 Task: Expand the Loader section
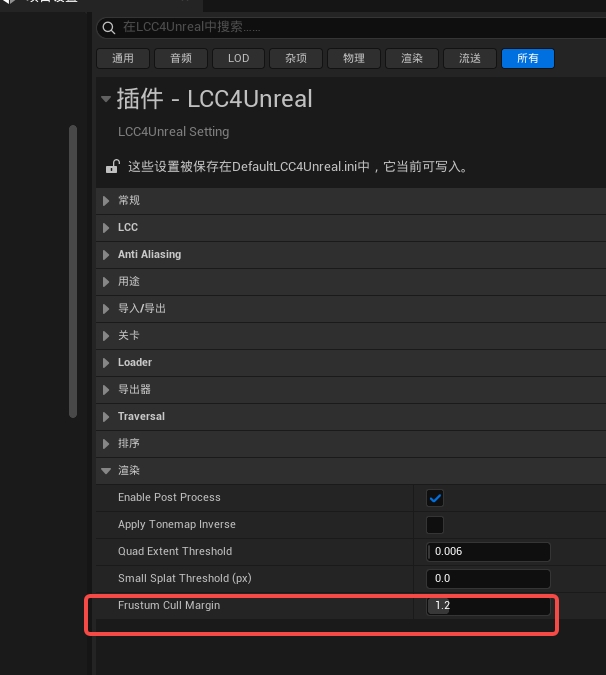click(106, 363)
